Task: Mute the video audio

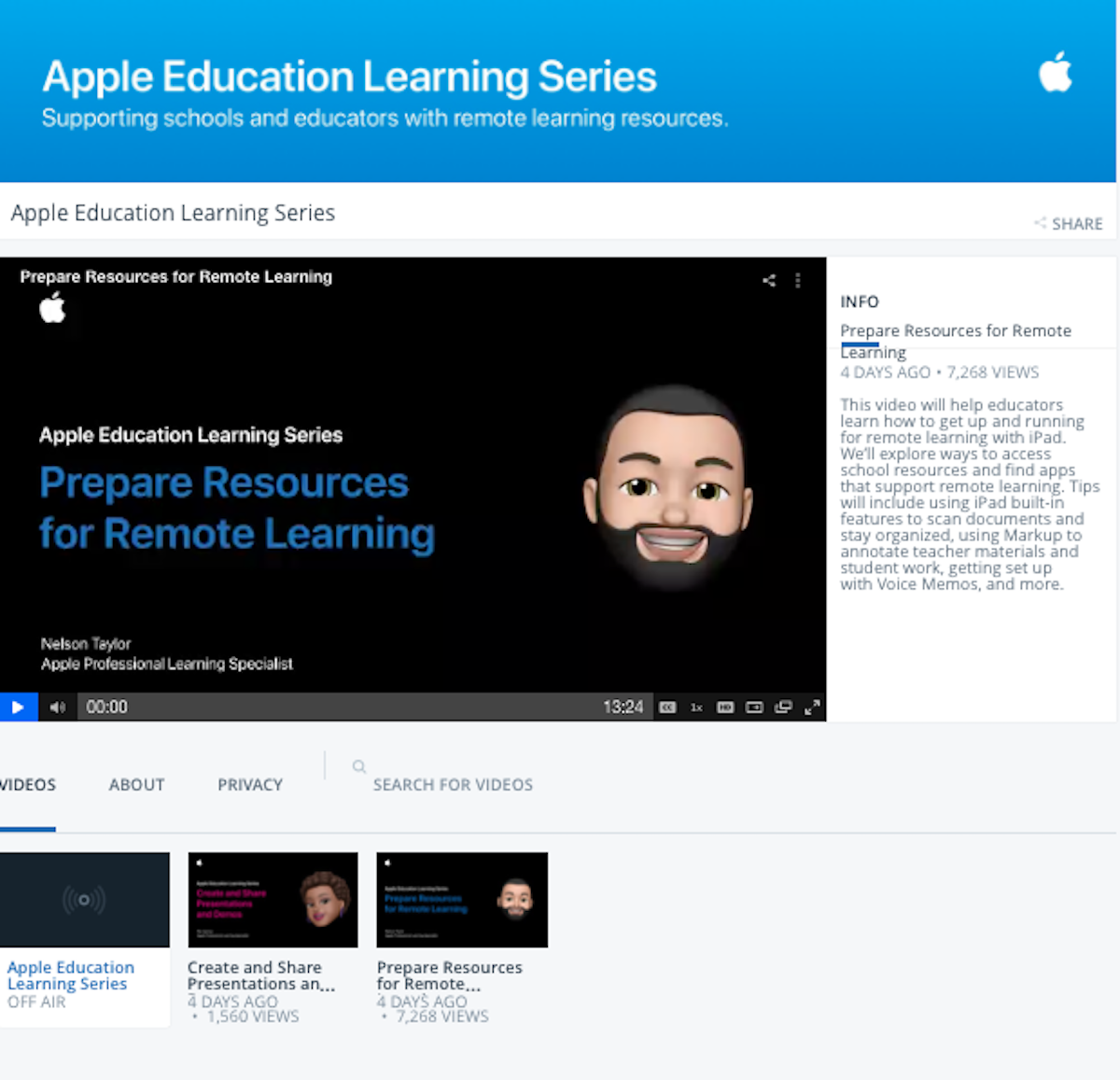Action: tap(56, 707)
